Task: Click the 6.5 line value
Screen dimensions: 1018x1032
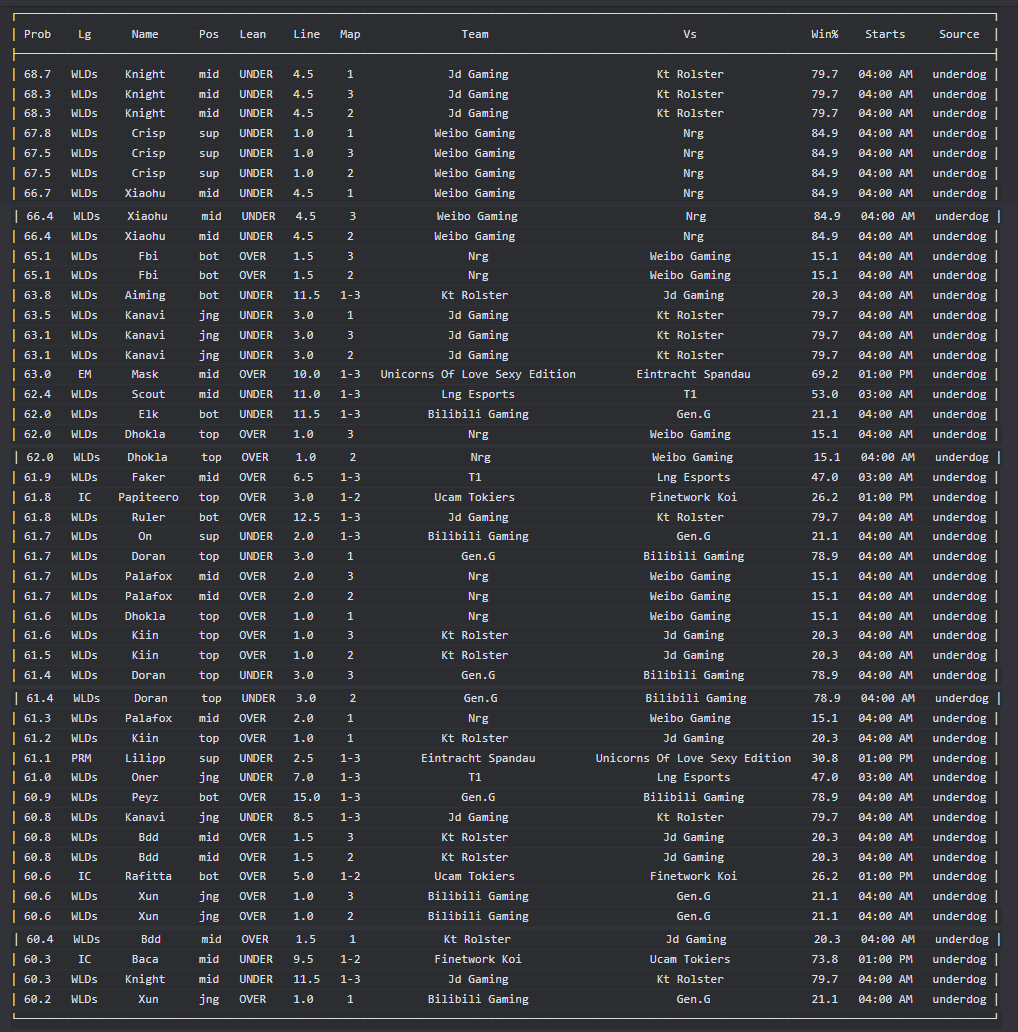Action: pos(303,478)
